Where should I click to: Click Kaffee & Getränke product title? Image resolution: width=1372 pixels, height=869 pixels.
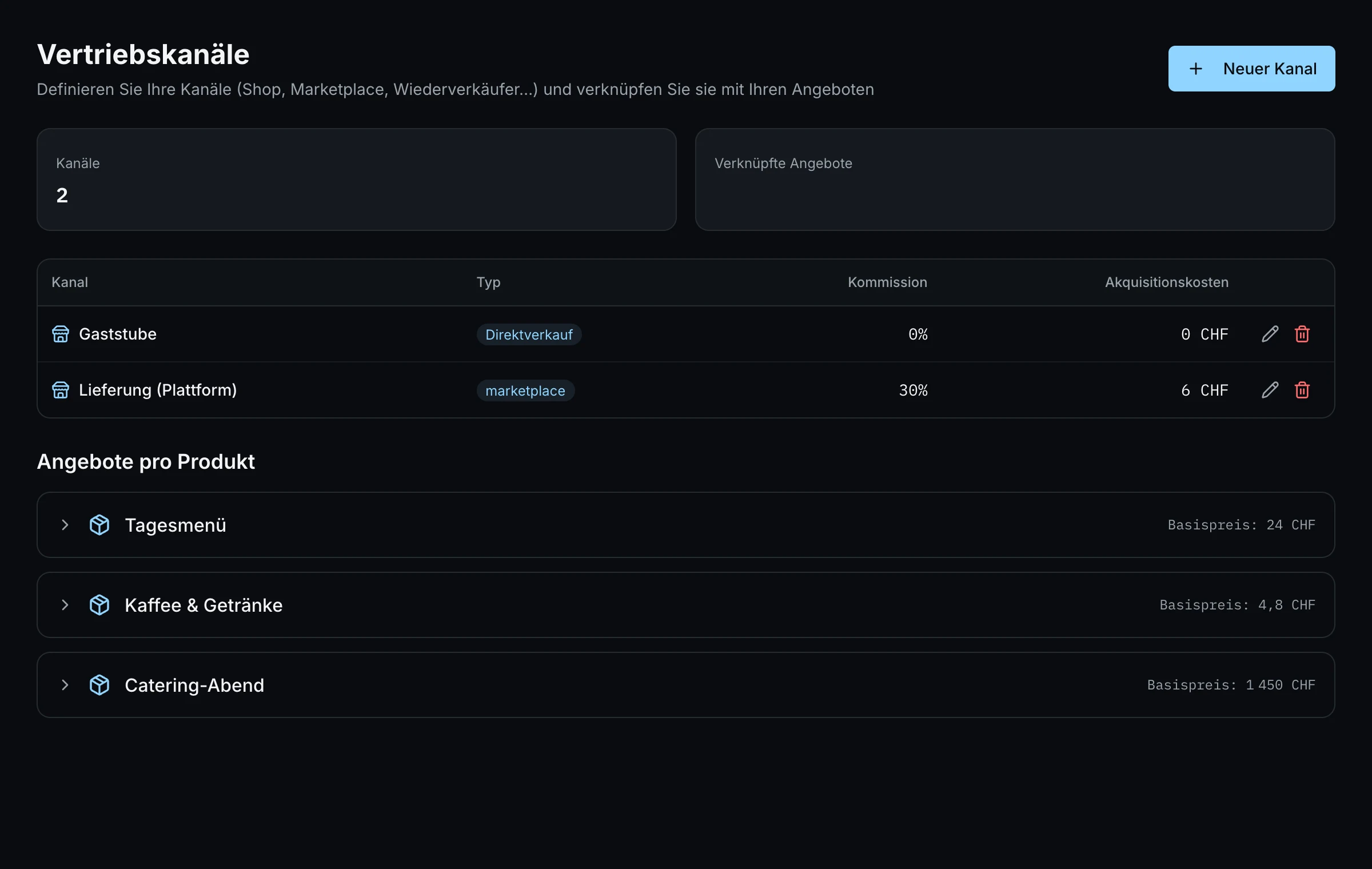coord(204,605)
